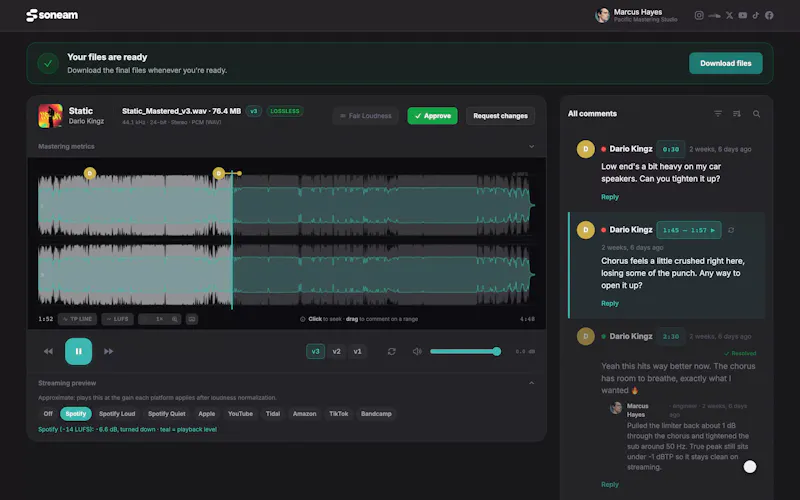Collapse the Streaming preview section
Screen dimensions: 800x500
[532, 383]
